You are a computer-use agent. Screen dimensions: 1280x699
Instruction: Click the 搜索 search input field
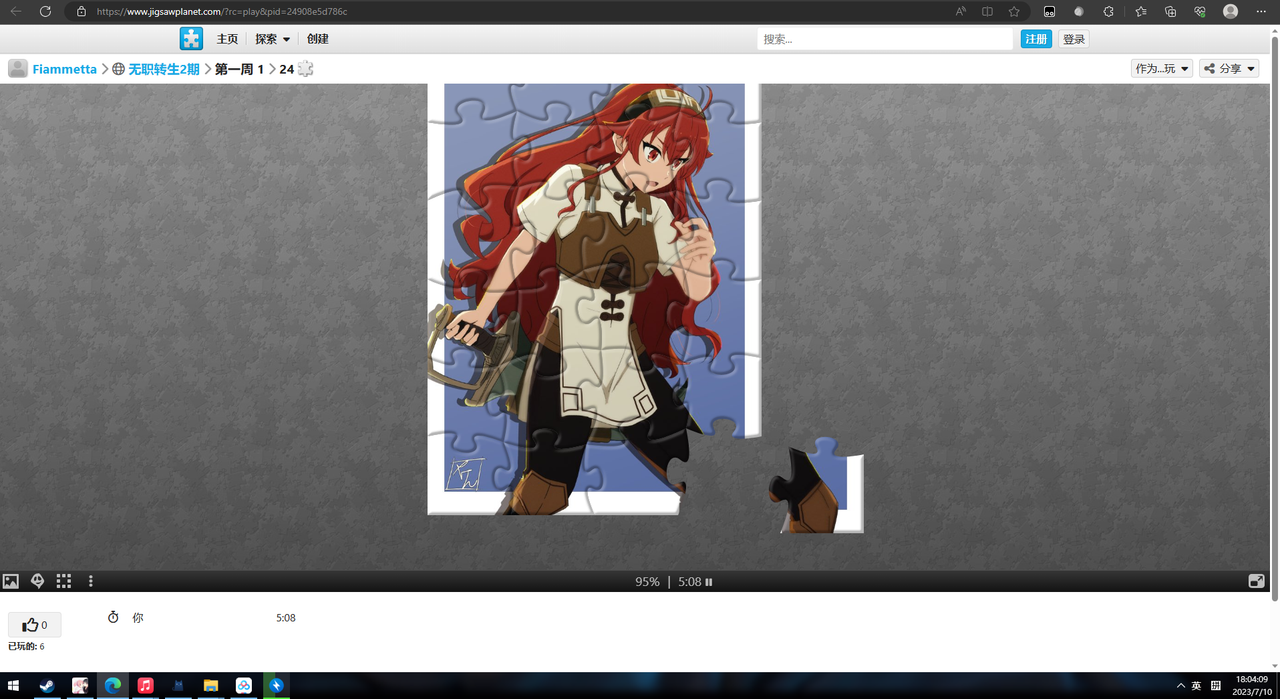tap(885, 39)
